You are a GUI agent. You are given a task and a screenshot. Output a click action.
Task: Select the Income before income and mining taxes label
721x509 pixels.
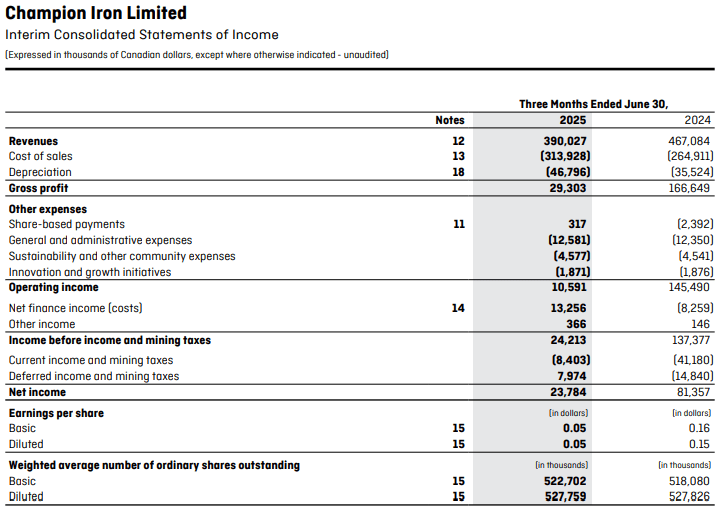coord(110,341)
